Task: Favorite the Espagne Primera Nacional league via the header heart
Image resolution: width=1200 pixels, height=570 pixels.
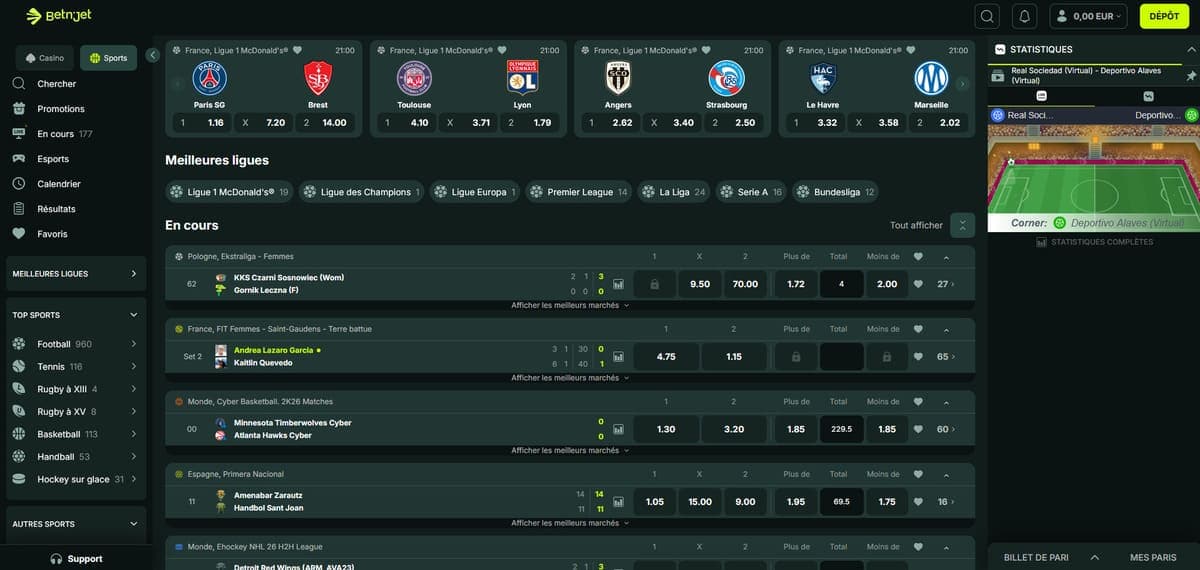Action: point(918,474)
